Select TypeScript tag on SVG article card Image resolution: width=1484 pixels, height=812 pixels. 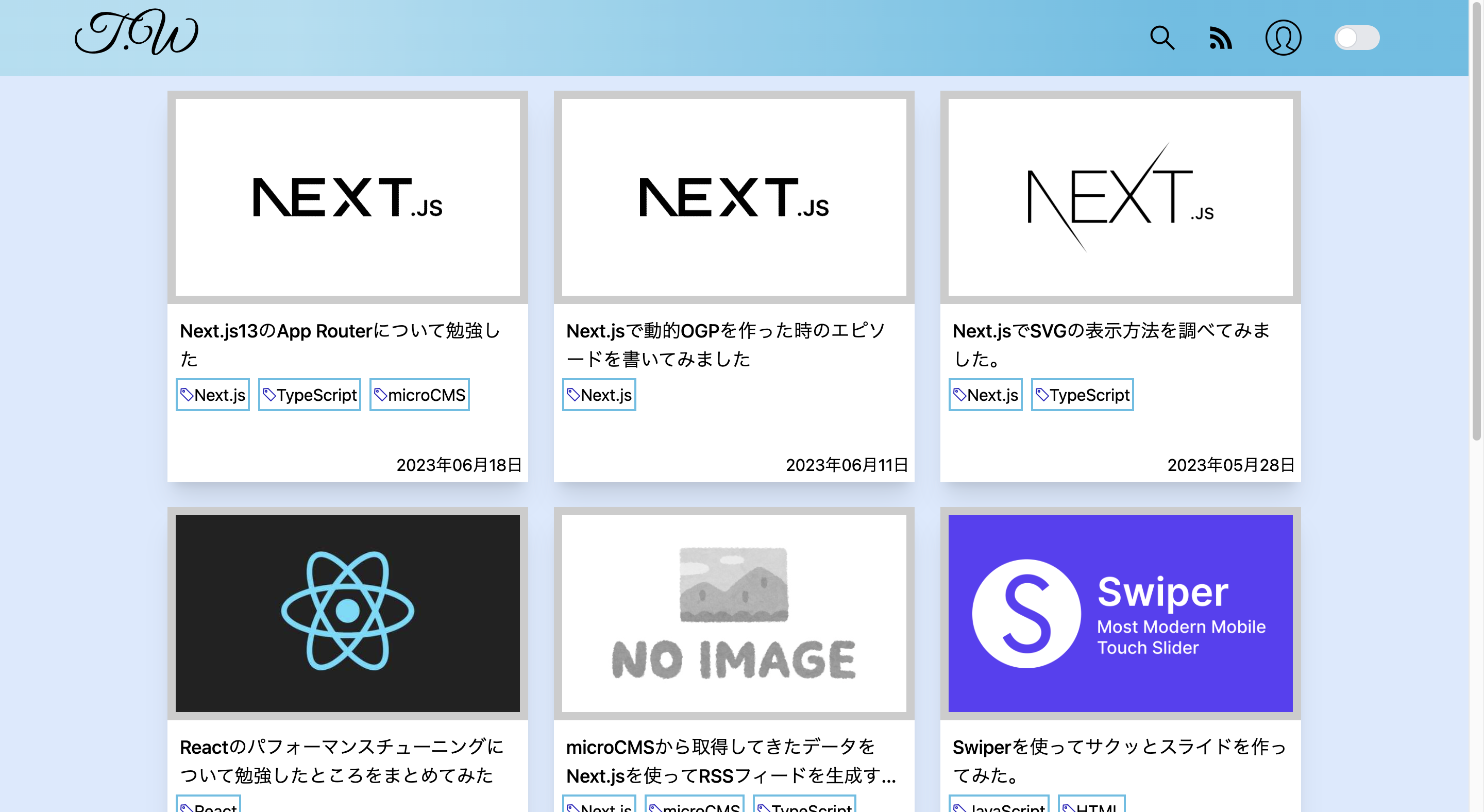pyautogui.click(x=1083, y=395)
